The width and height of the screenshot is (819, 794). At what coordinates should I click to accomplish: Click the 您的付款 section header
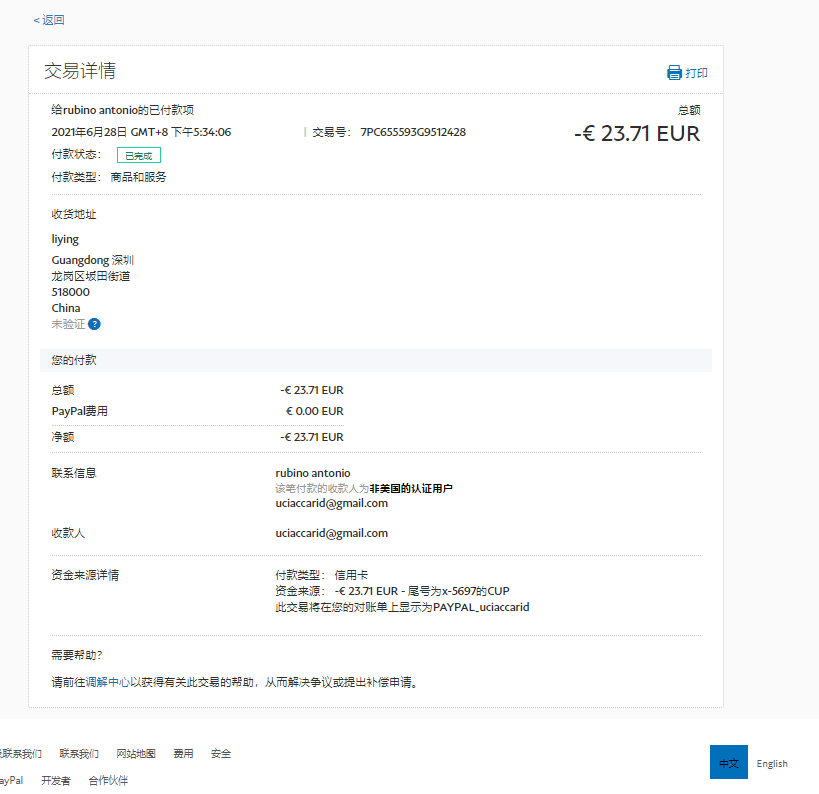point(74,360)
